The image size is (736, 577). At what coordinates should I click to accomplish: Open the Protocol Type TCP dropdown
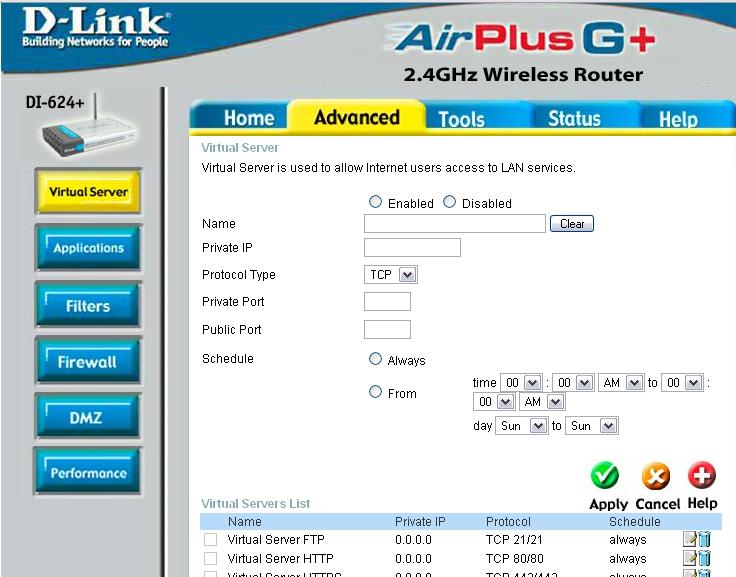click(x=391, y=274)
